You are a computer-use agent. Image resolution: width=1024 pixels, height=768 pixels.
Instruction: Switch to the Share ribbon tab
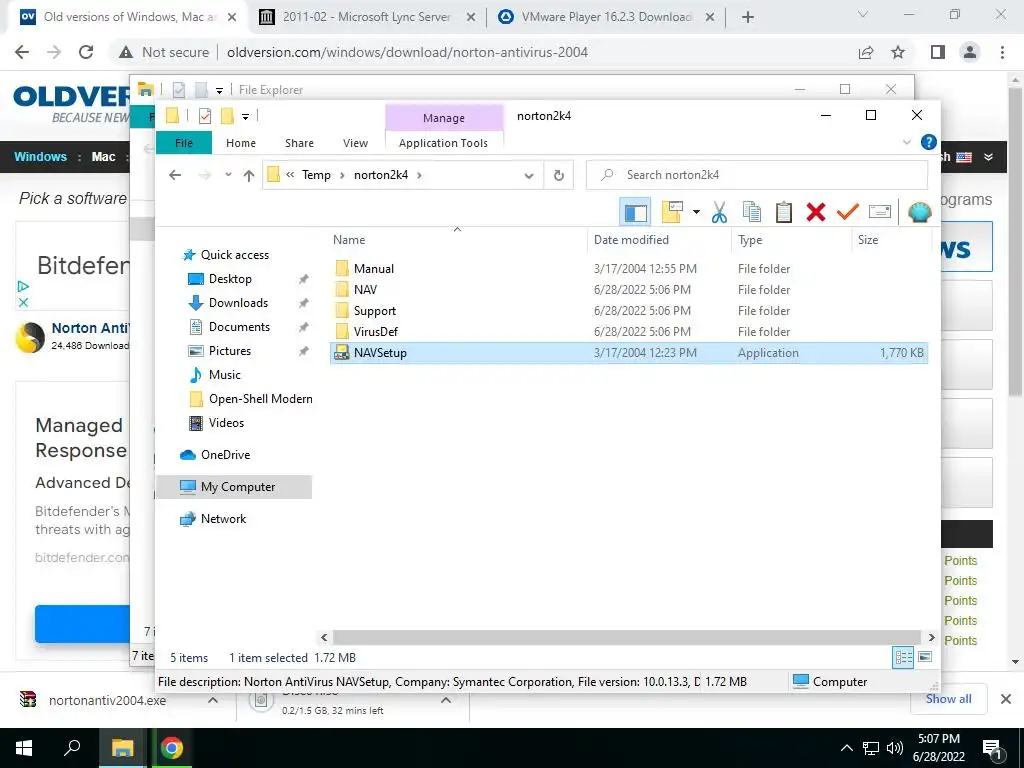299,143
